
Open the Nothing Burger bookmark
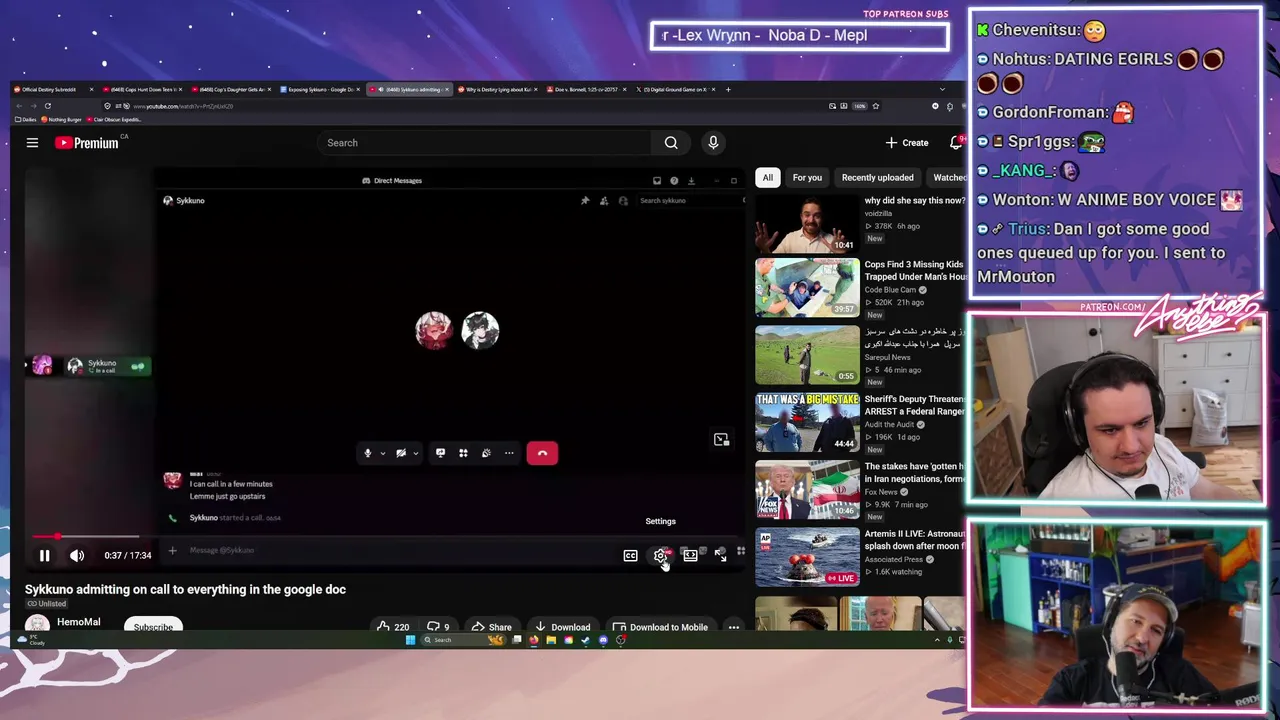(62, 119)
